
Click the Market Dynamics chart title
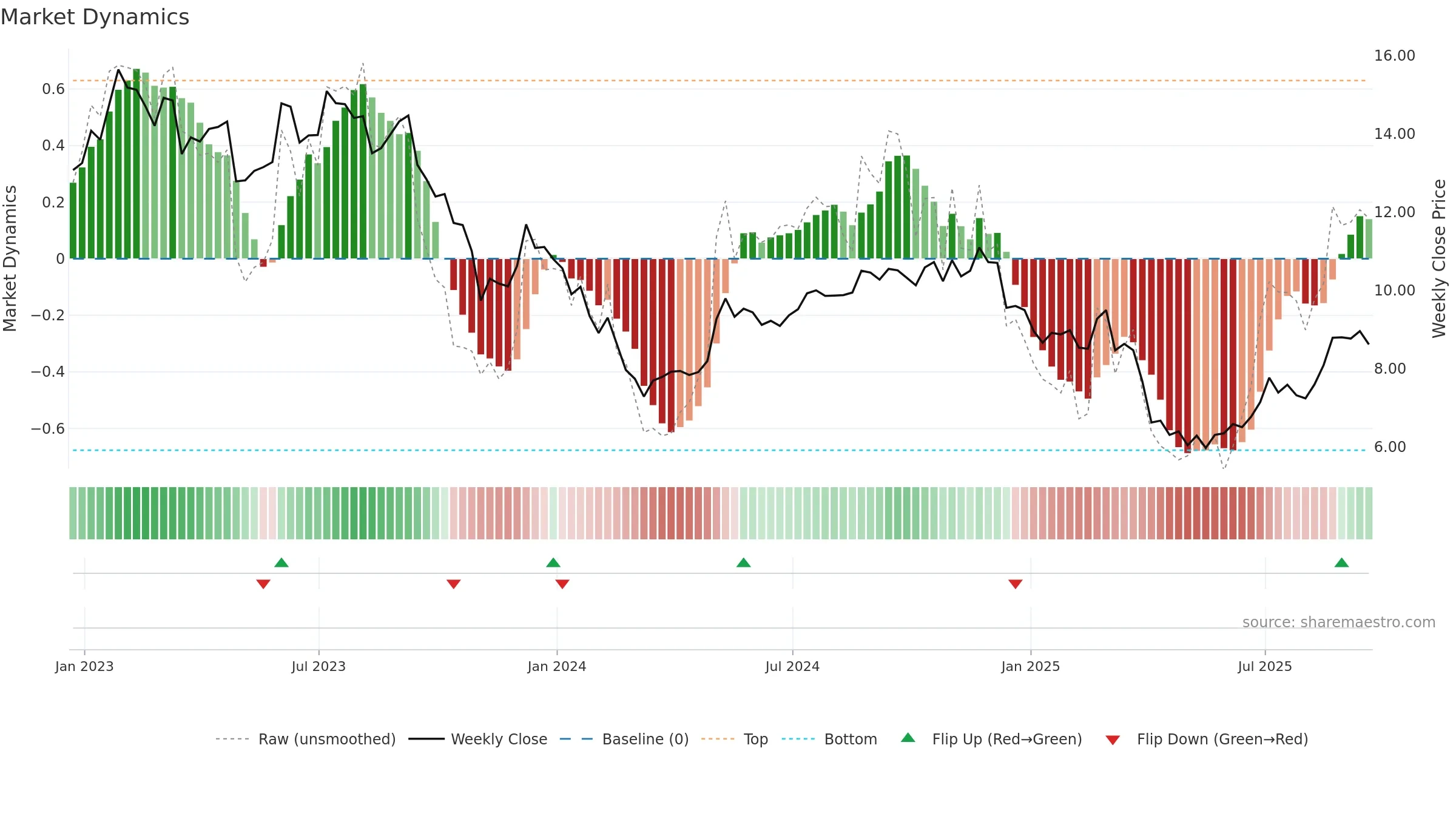(95, 17)
